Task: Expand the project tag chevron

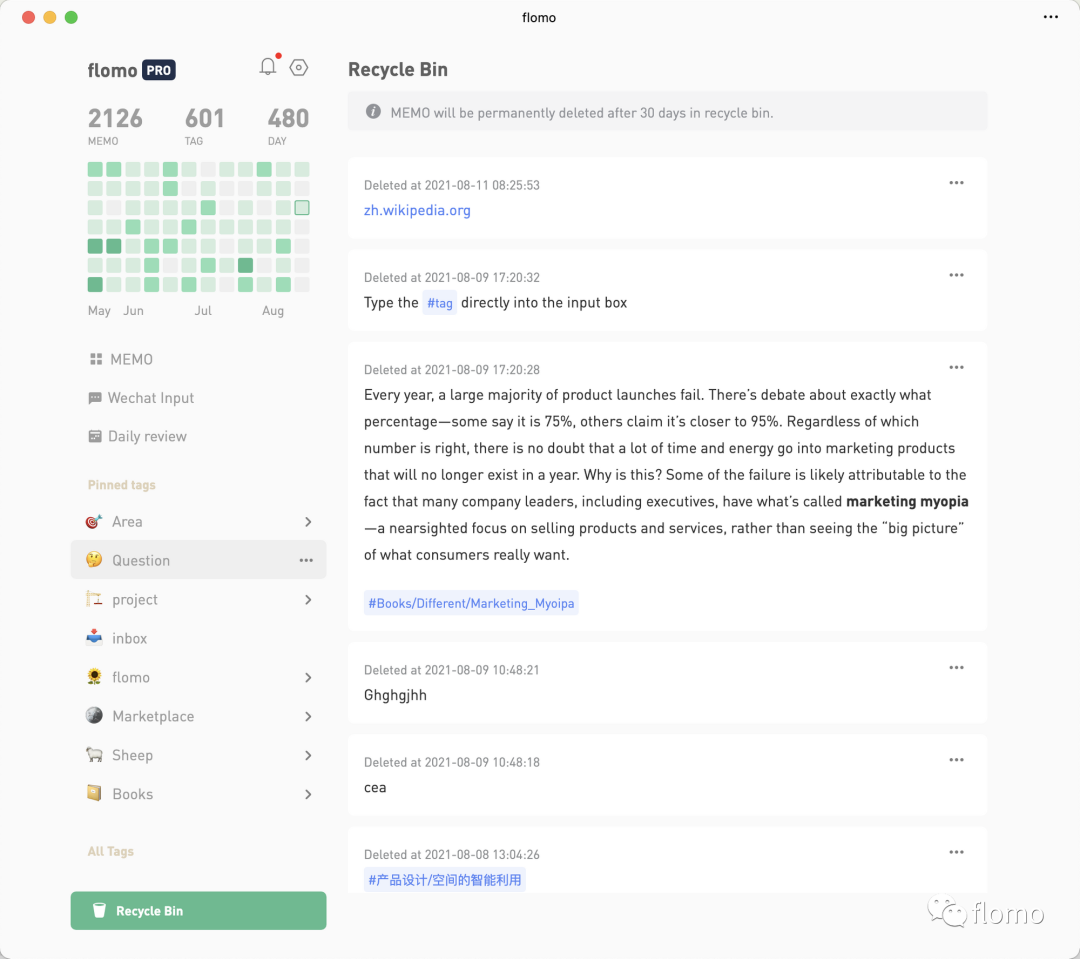Action: [308, 600]
